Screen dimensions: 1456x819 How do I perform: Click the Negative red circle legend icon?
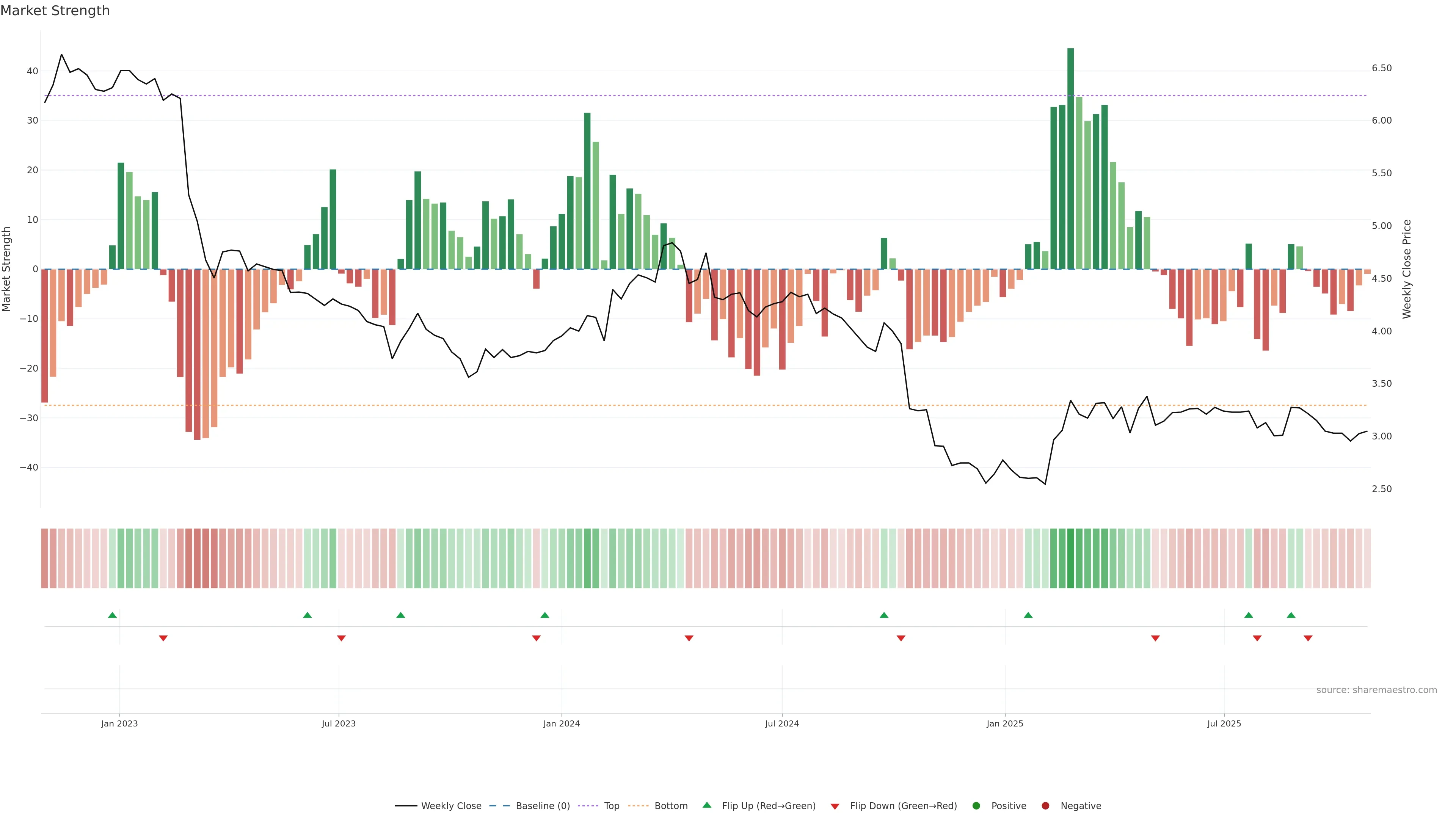pos(1045,806)
